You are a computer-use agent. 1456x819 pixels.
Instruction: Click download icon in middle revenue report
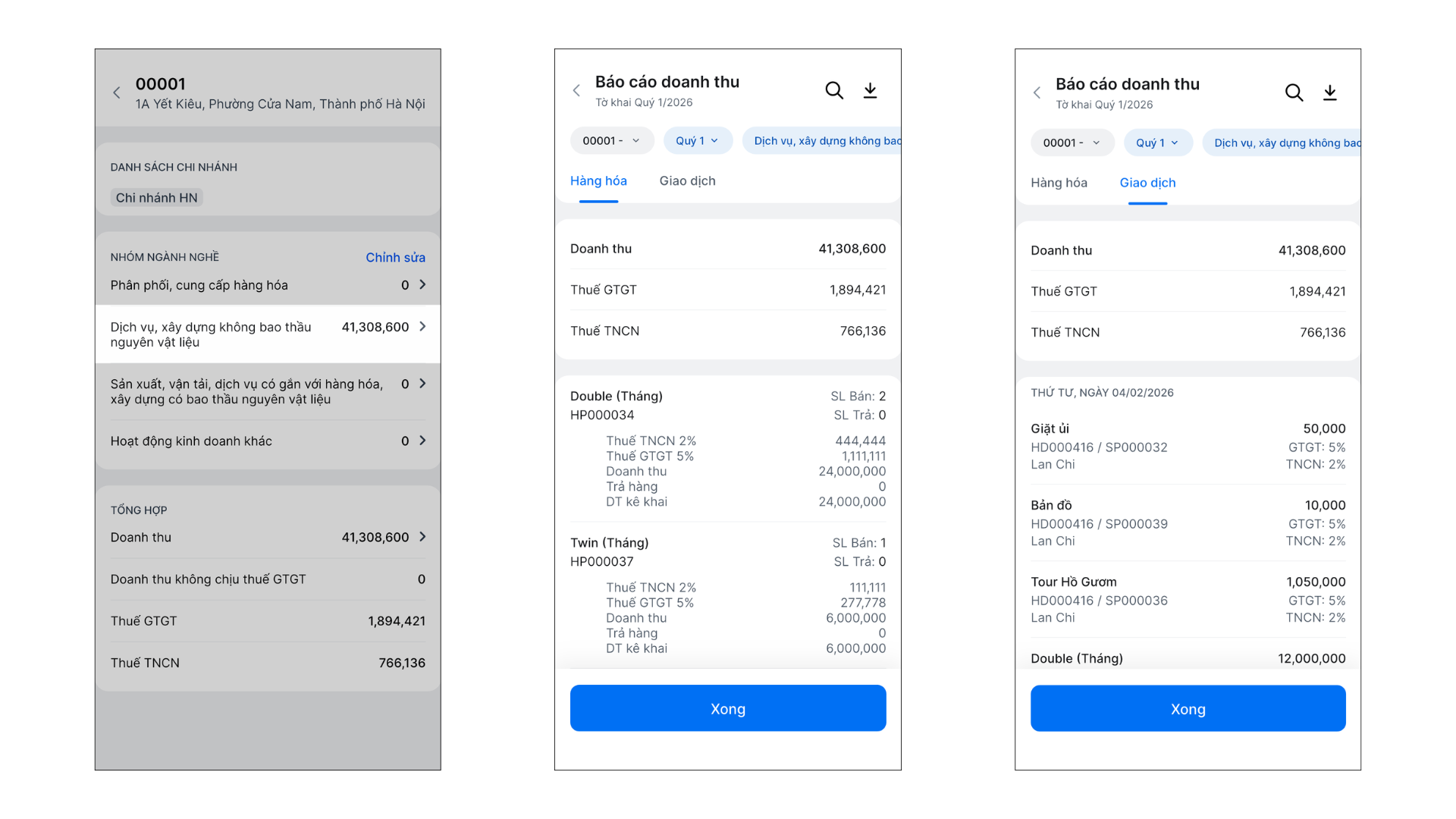870,91
